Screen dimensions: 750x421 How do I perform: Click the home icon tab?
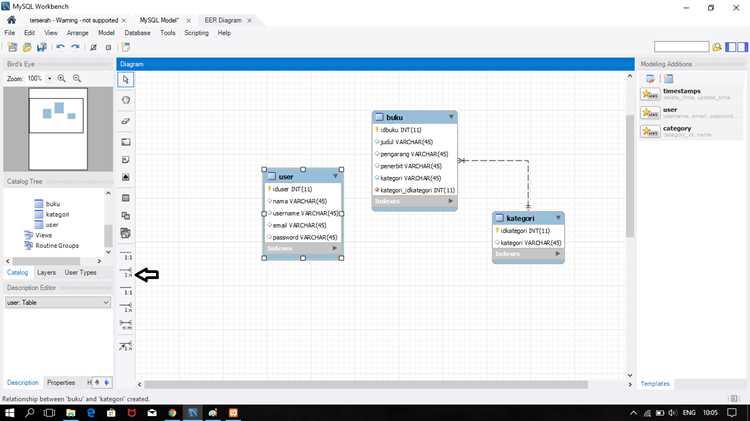point(11,20)
